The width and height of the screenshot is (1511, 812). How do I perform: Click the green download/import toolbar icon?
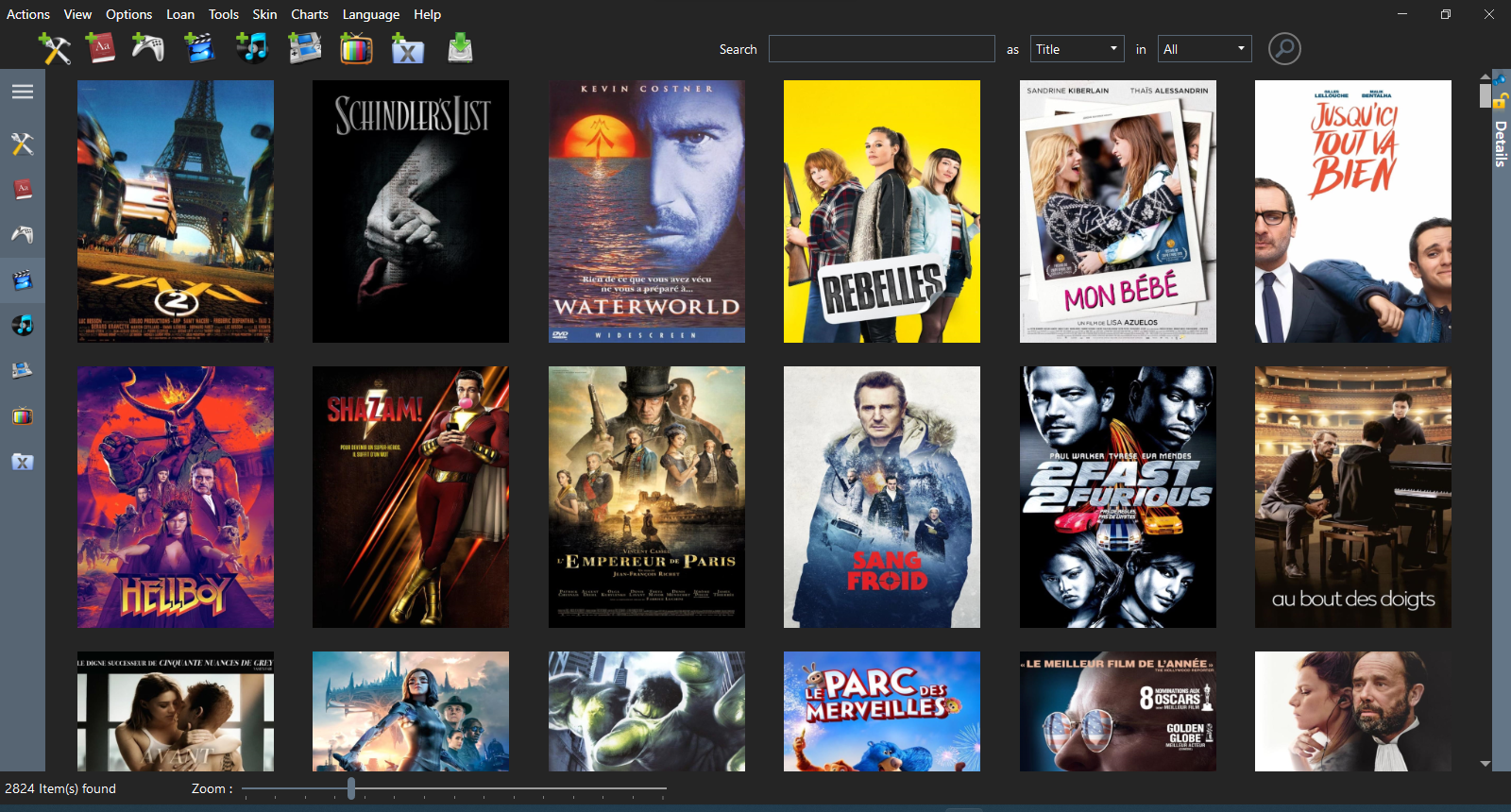click(x=460, y=48)
